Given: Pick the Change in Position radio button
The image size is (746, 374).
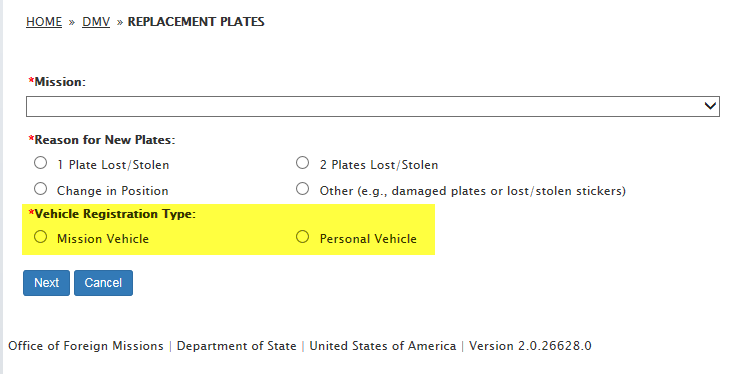Looking at the screenshot, I should (x=40, y=189).
